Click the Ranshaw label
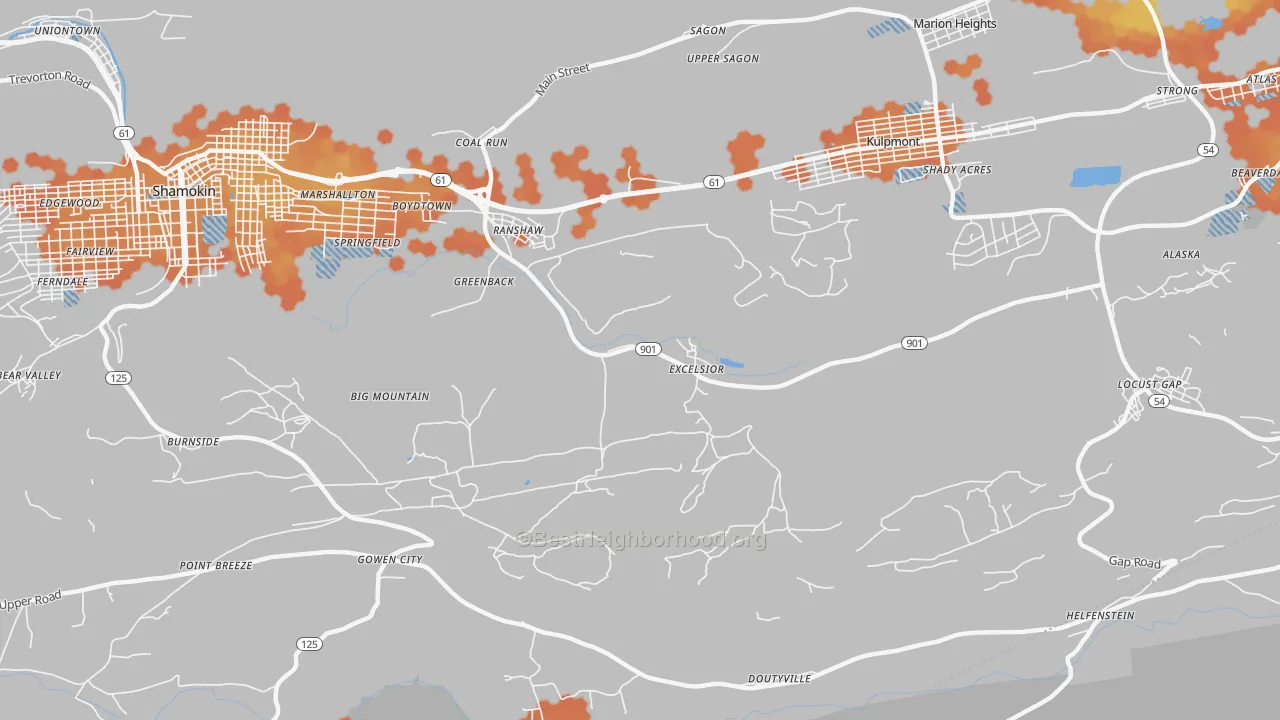 [x=518, y=231]
